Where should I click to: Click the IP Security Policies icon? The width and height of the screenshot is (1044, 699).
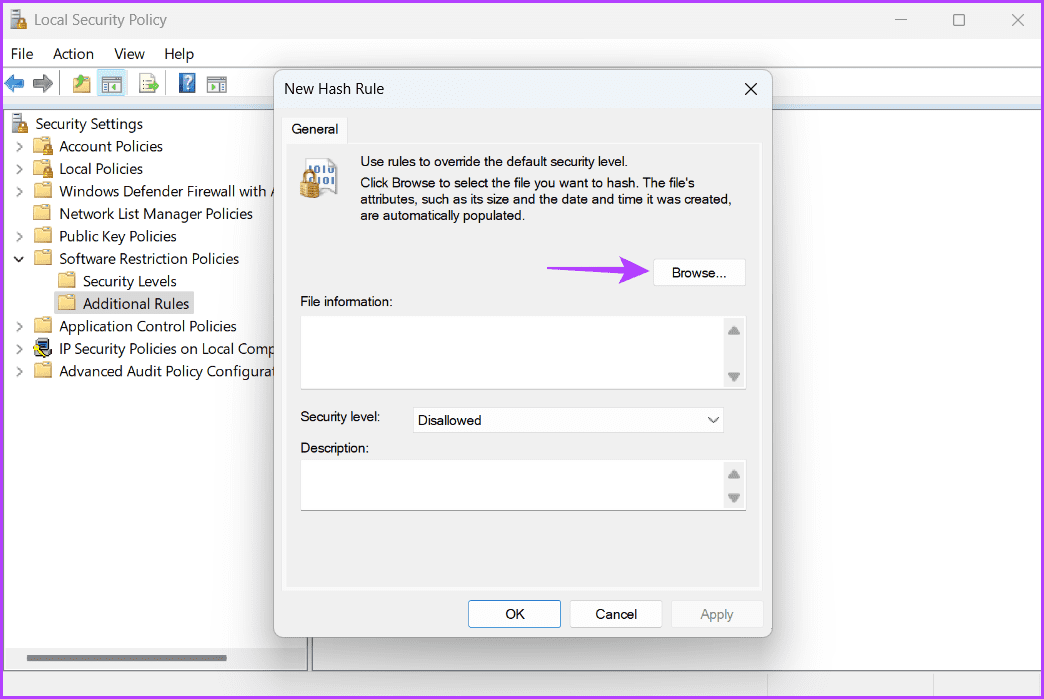click(x=43, y=348)
